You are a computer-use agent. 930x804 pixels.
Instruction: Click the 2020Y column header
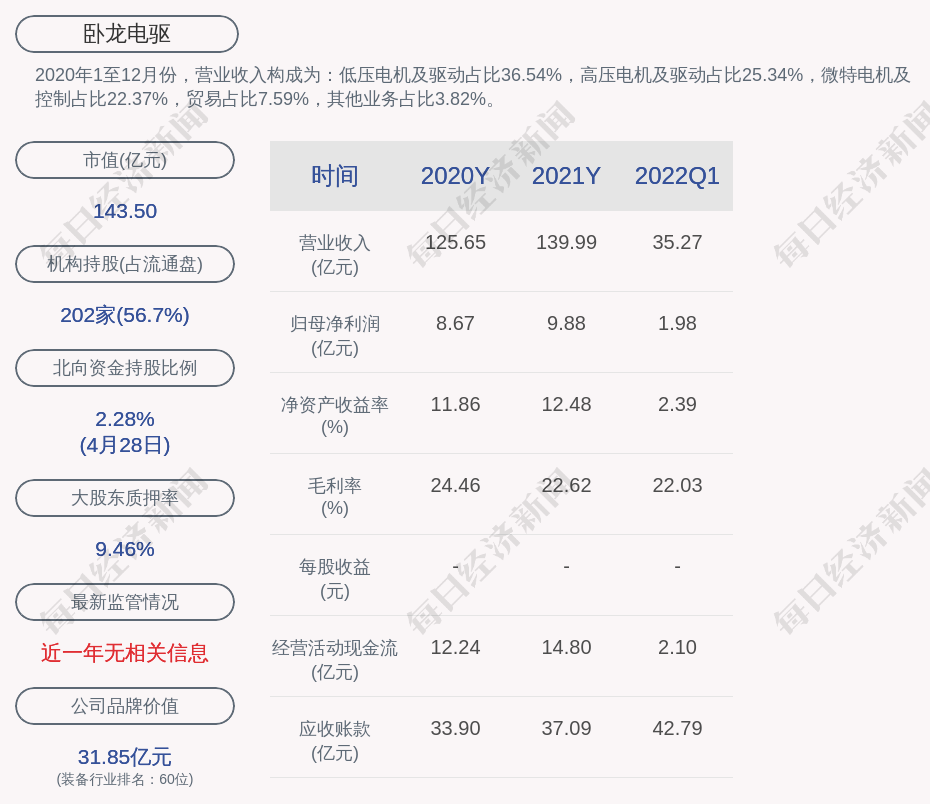(x=455, y=176)
